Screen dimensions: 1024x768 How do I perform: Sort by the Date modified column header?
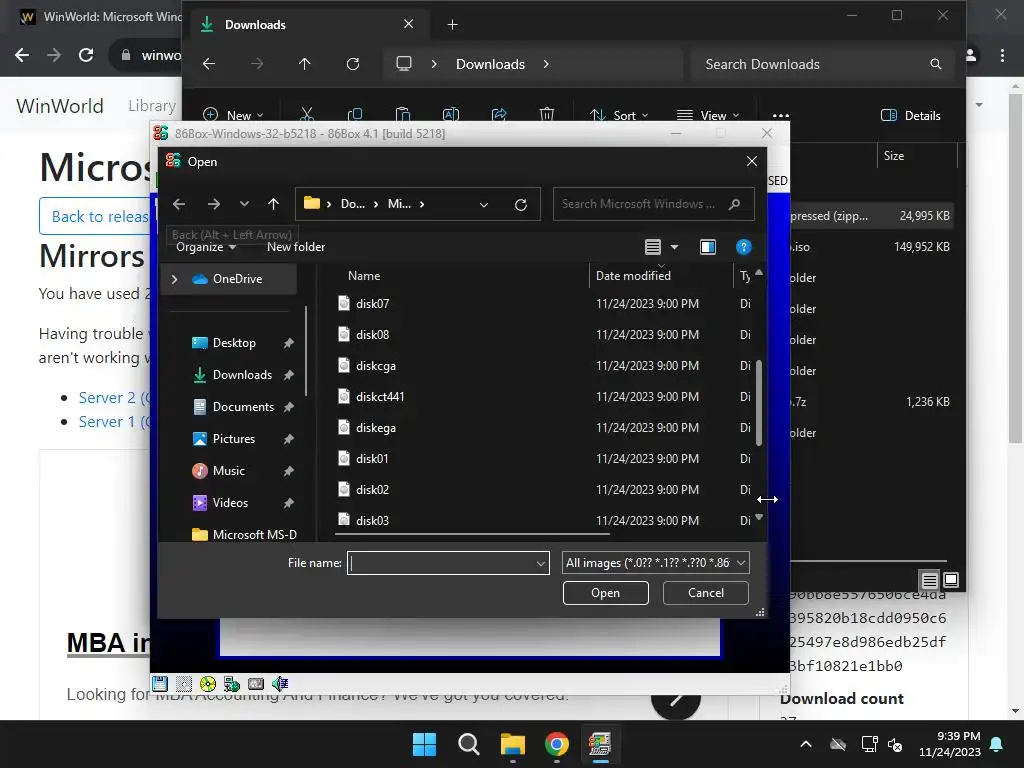[x=633, y=276]
